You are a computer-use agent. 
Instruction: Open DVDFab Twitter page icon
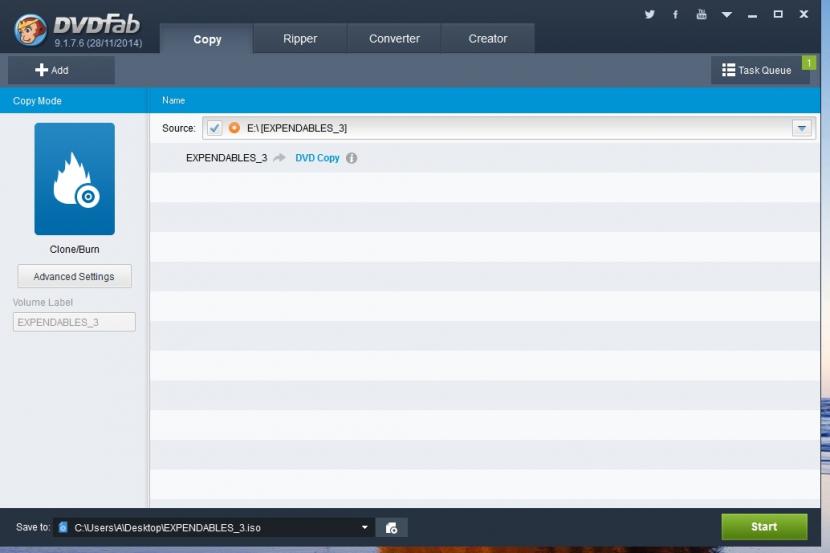click(x=649, y=14)
